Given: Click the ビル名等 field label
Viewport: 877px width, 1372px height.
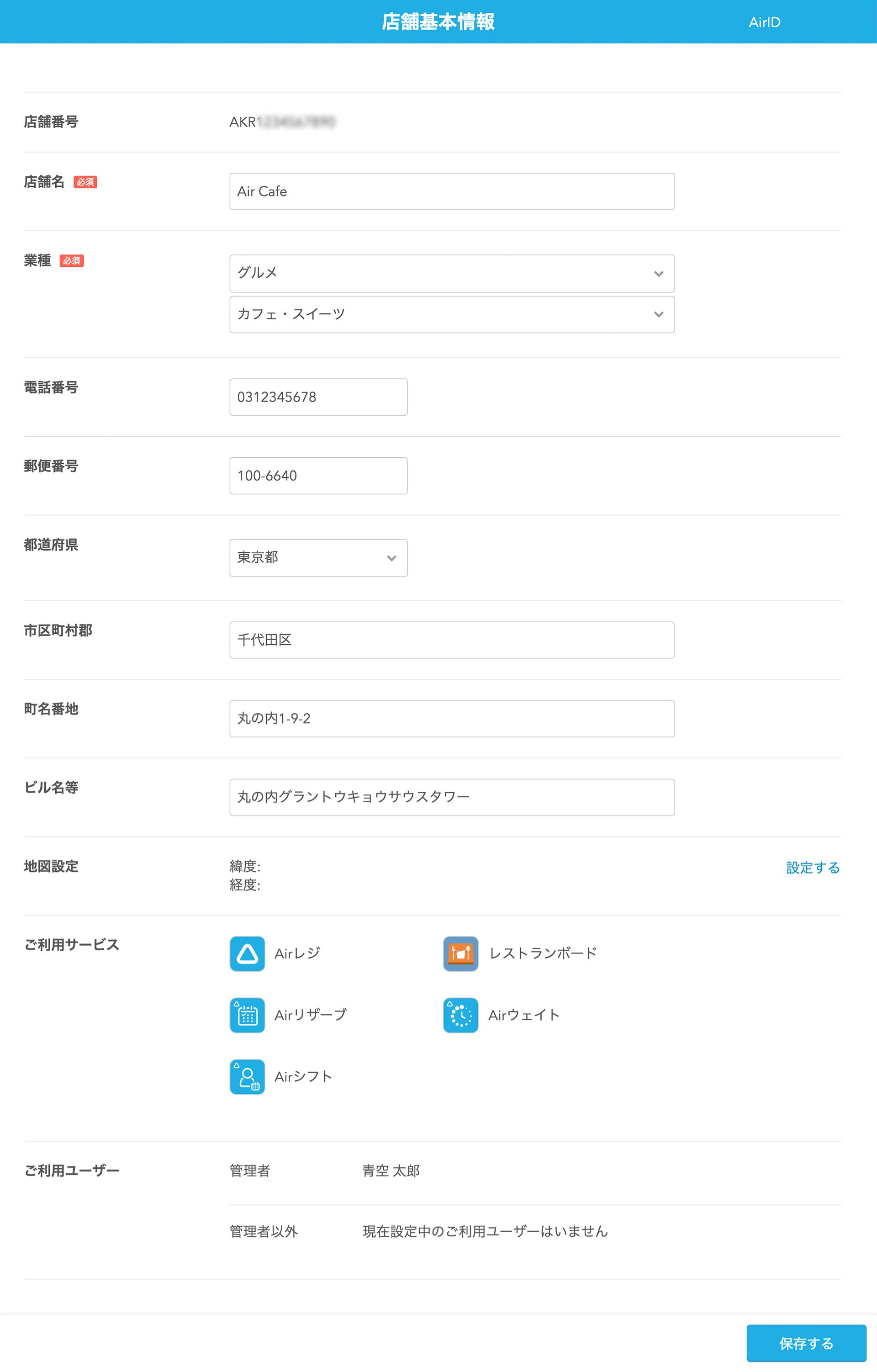Looking at the screenshot, I should [51, 787].
